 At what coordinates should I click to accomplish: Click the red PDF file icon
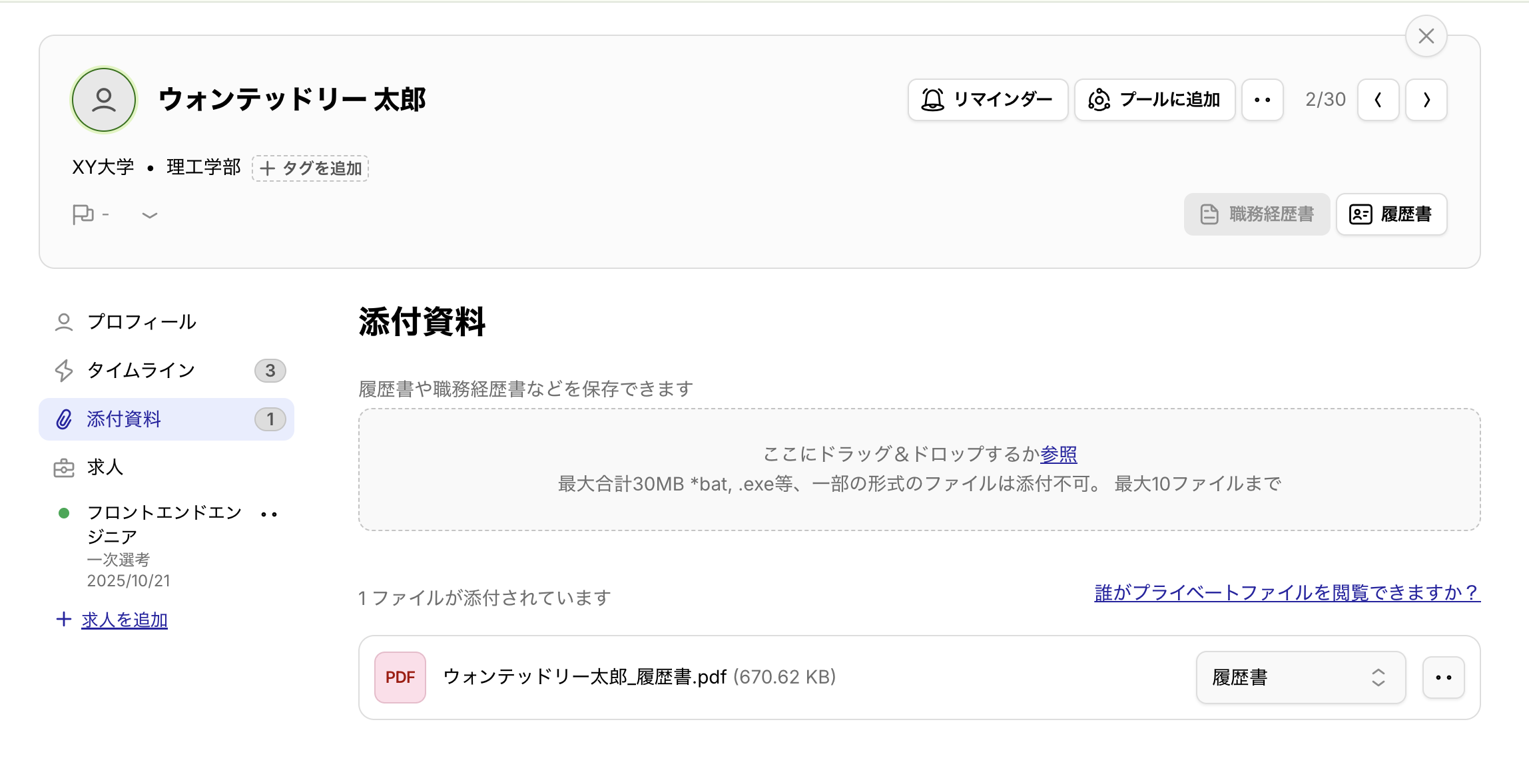point(400,677)
